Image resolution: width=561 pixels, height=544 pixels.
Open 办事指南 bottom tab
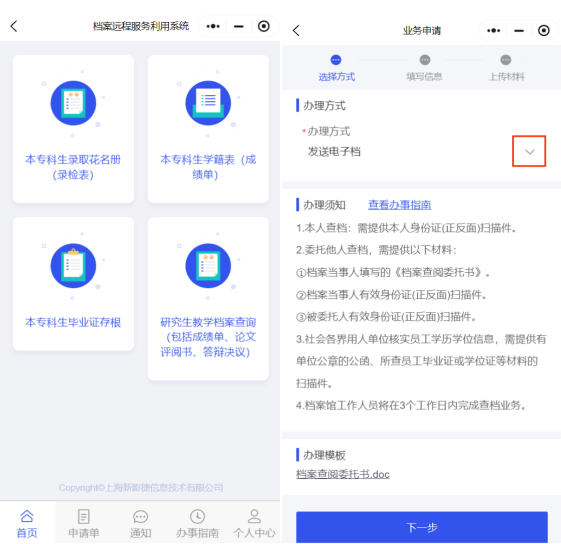(197, 523)
